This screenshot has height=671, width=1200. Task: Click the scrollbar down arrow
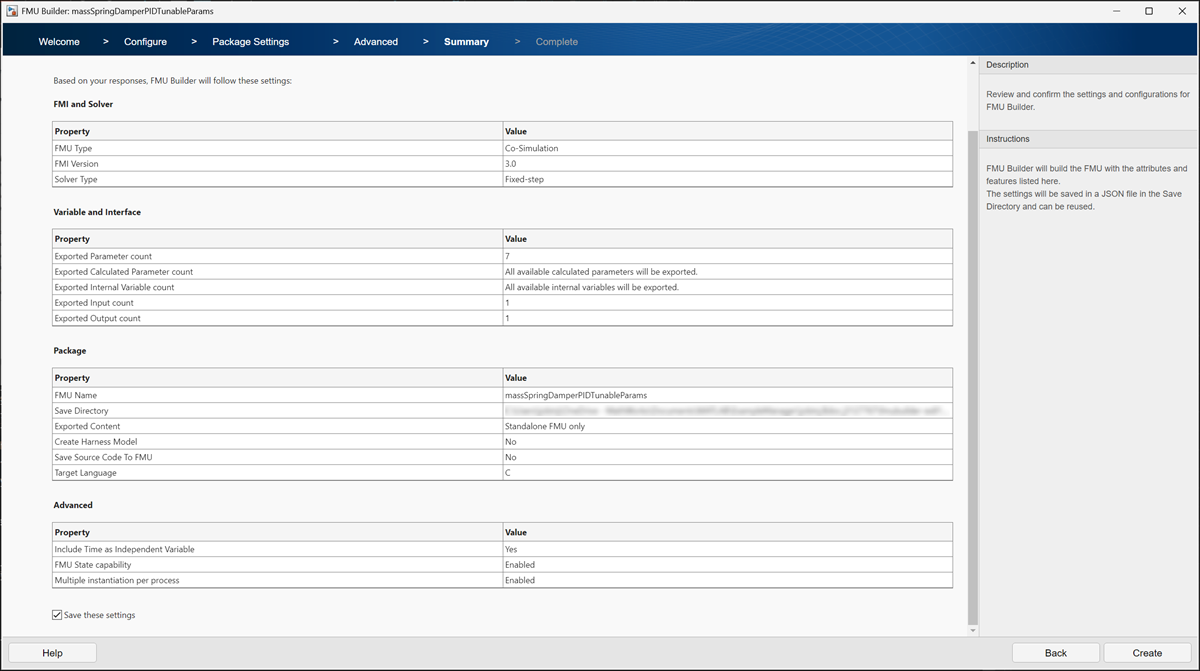[972, 630]
